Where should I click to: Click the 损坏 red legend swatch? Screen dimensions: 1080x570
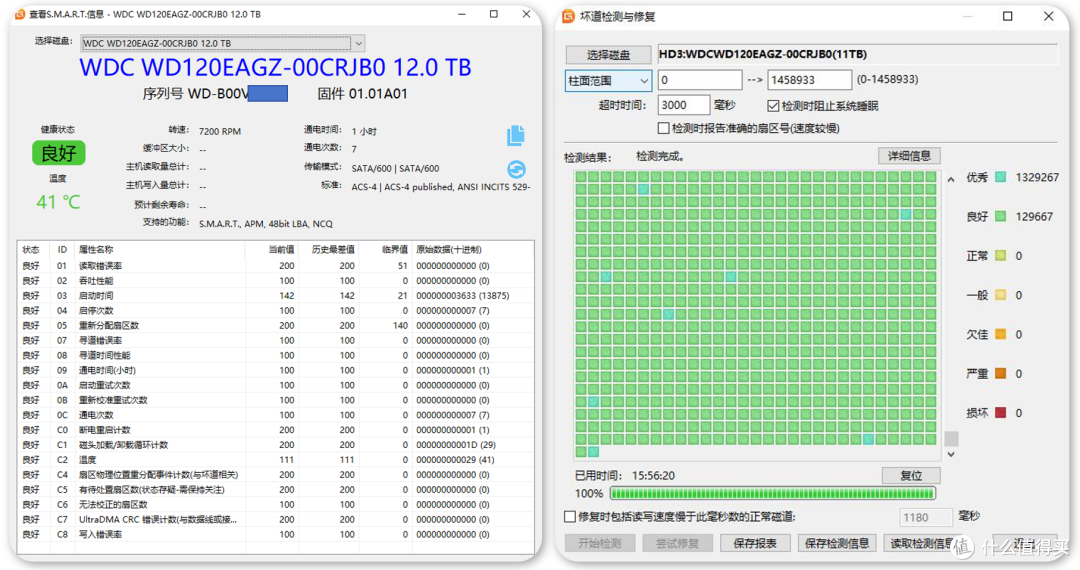(1000, 412)
